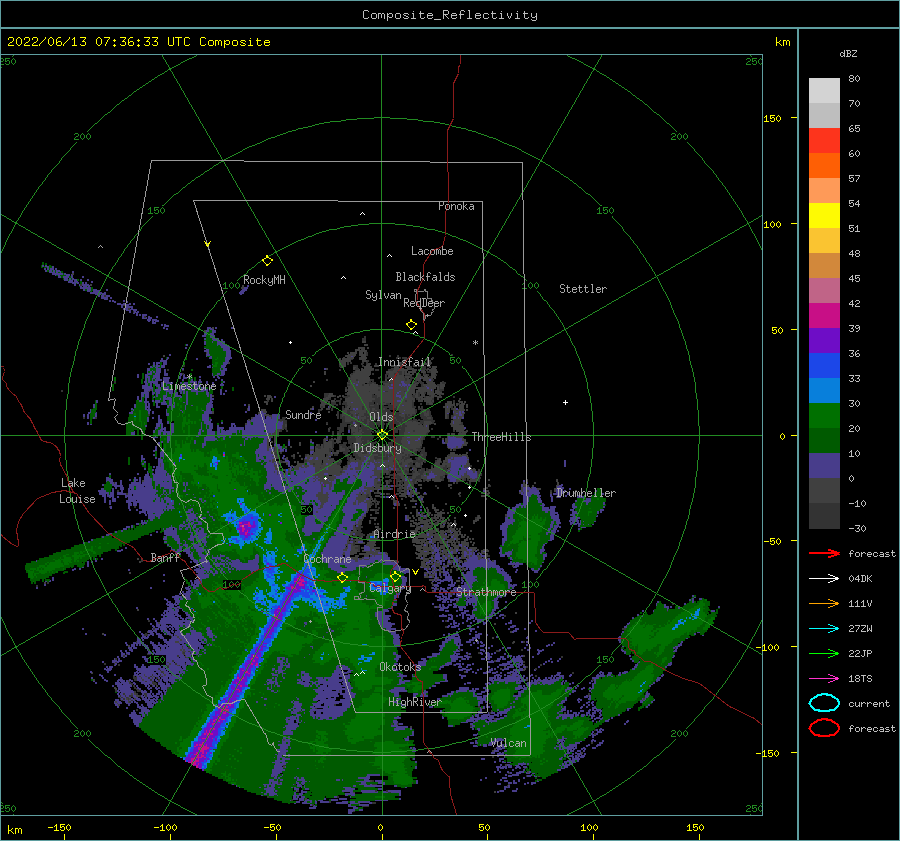Click the Strathmore city label
Image resolution: width=900 pixels, height=841 pixels.
click(486, 592)
